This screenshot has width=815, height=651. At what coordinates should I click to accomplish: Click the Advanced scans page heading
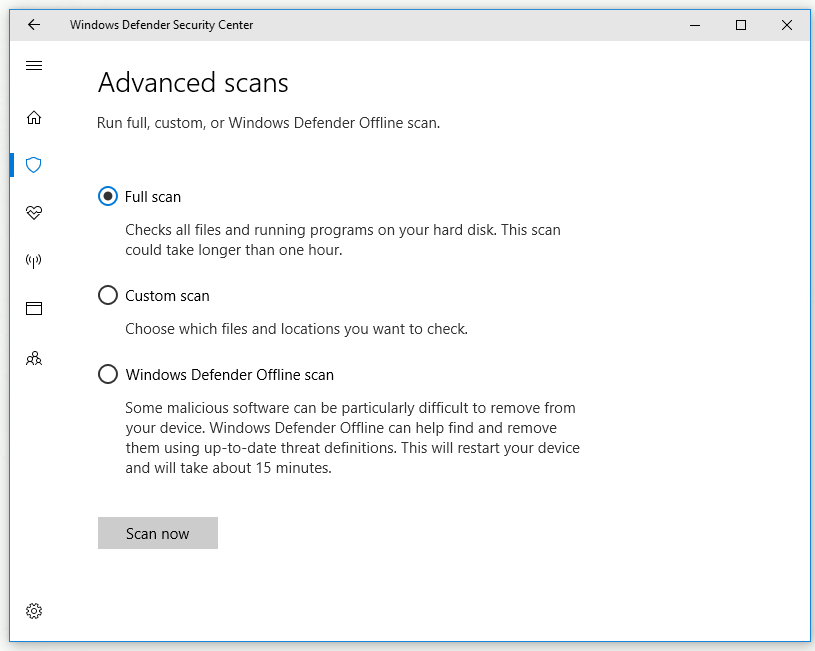(x=193, y=83)
